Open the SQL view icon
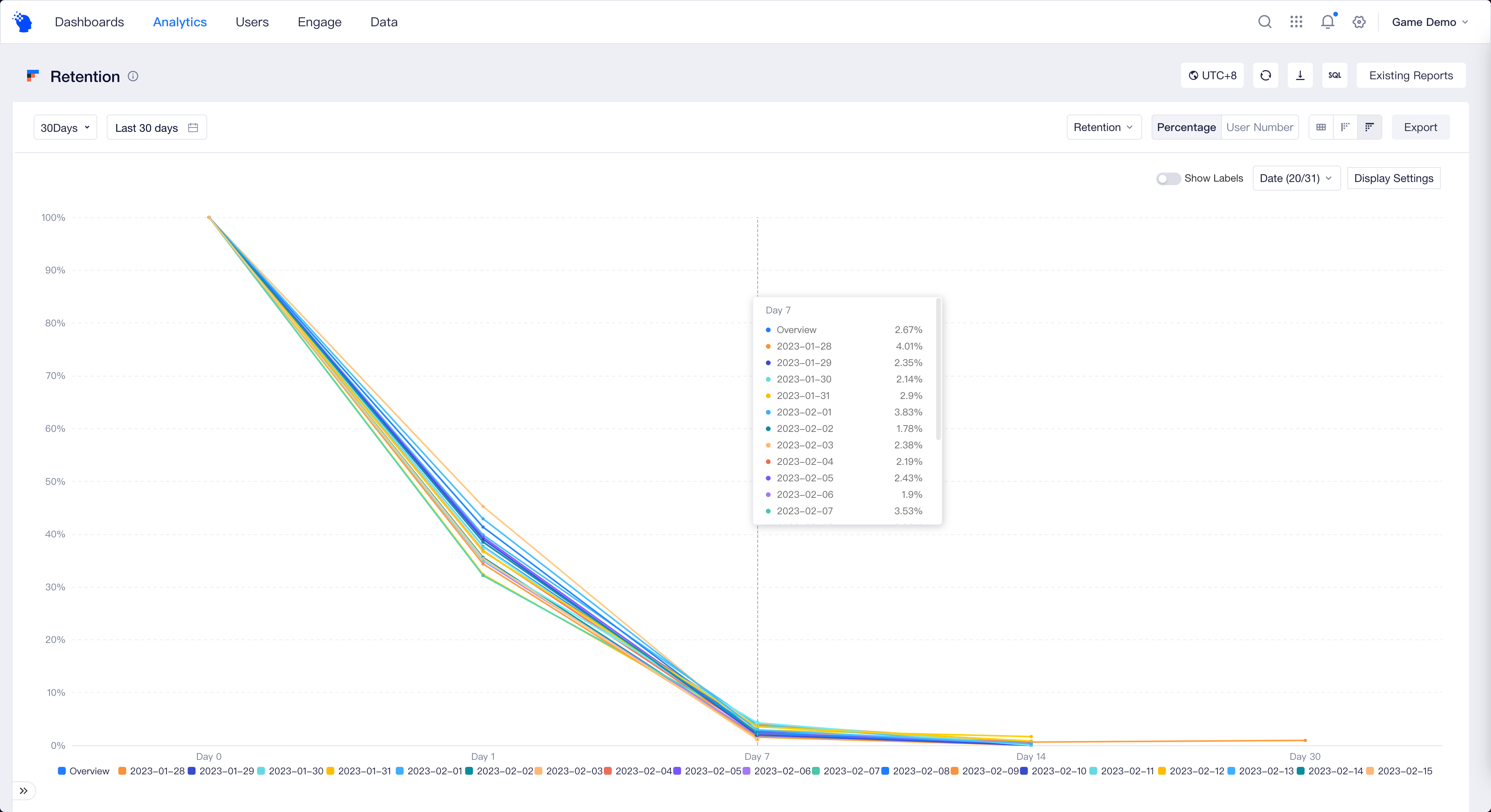This screenshot has width=1491, height=812. [1335, 75]
